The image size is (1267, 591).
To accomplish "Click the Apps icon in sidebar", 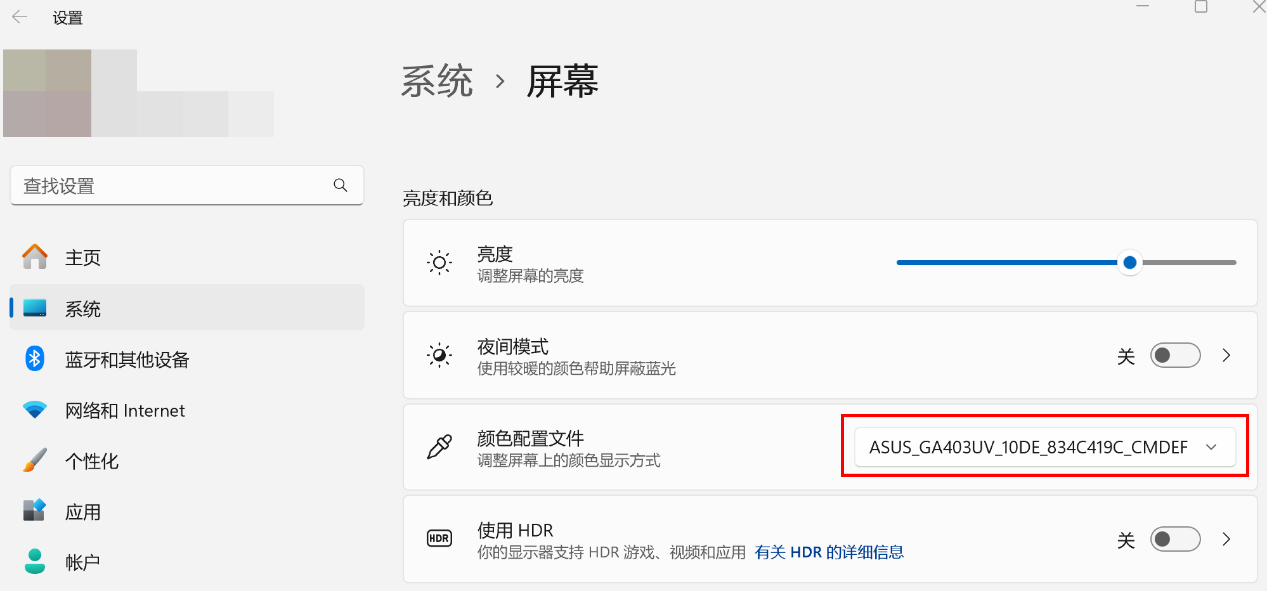I will 35,511.
